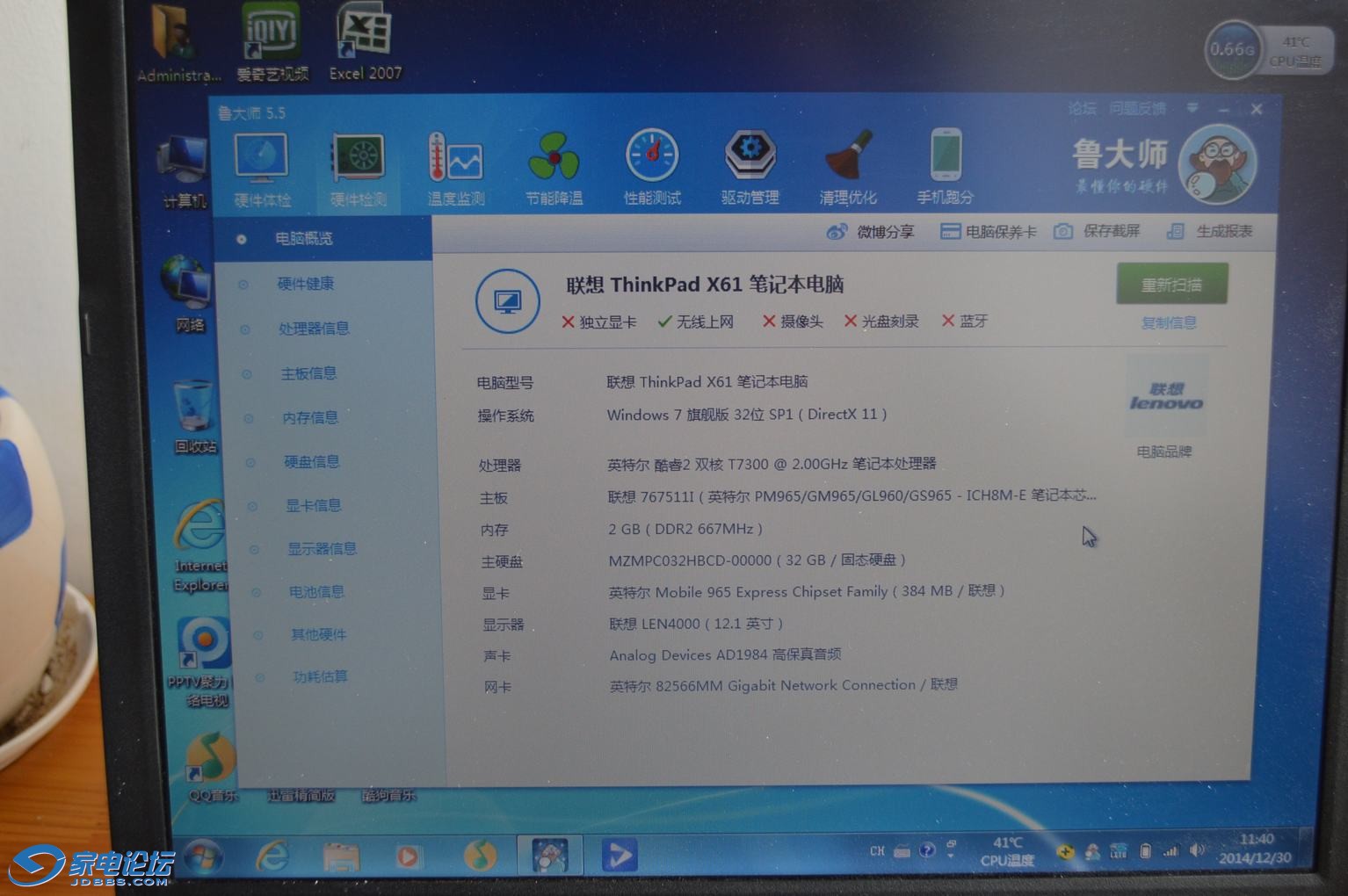Open 手机跑分 phone benchmark
The height and width of the screenshot is (896, 1348).
click(x=945, y=166)
